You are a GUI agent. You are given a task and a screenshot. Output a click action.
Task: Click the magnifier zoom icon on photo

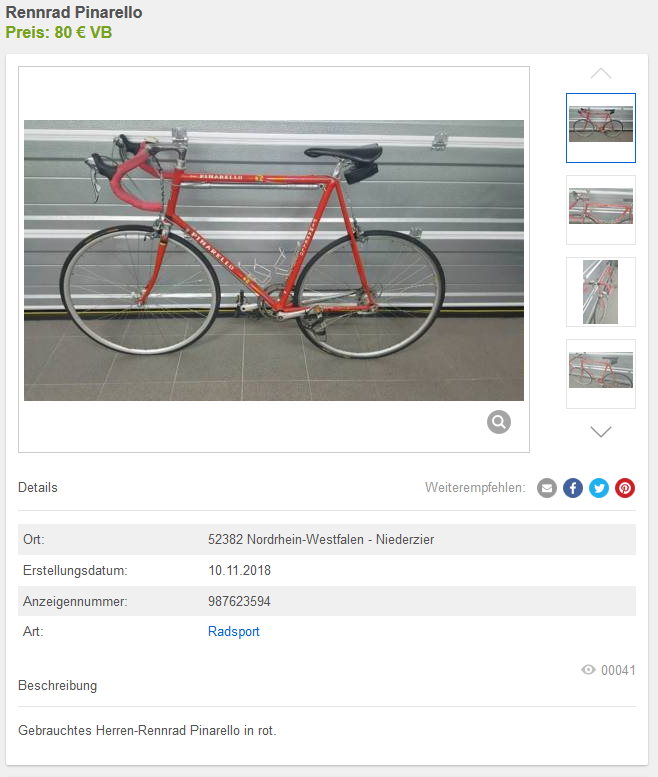498,422
